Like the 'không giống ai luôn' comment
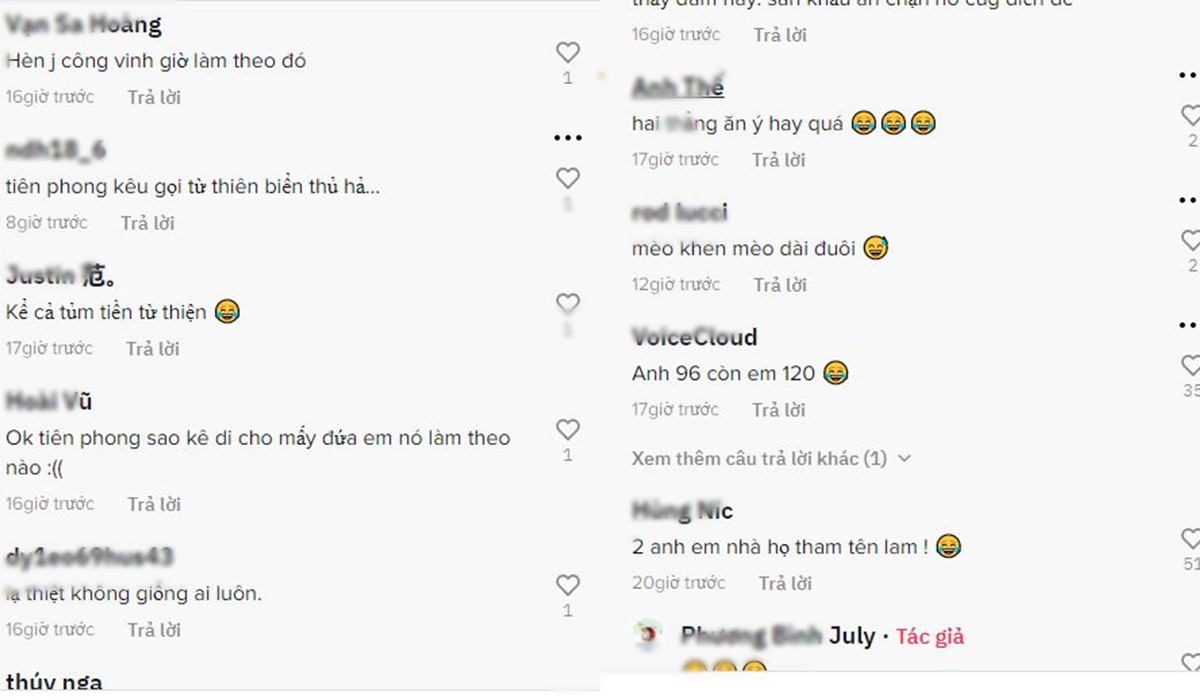The height and width of the screenshot is (700, 1200). (x=568, y=584)
